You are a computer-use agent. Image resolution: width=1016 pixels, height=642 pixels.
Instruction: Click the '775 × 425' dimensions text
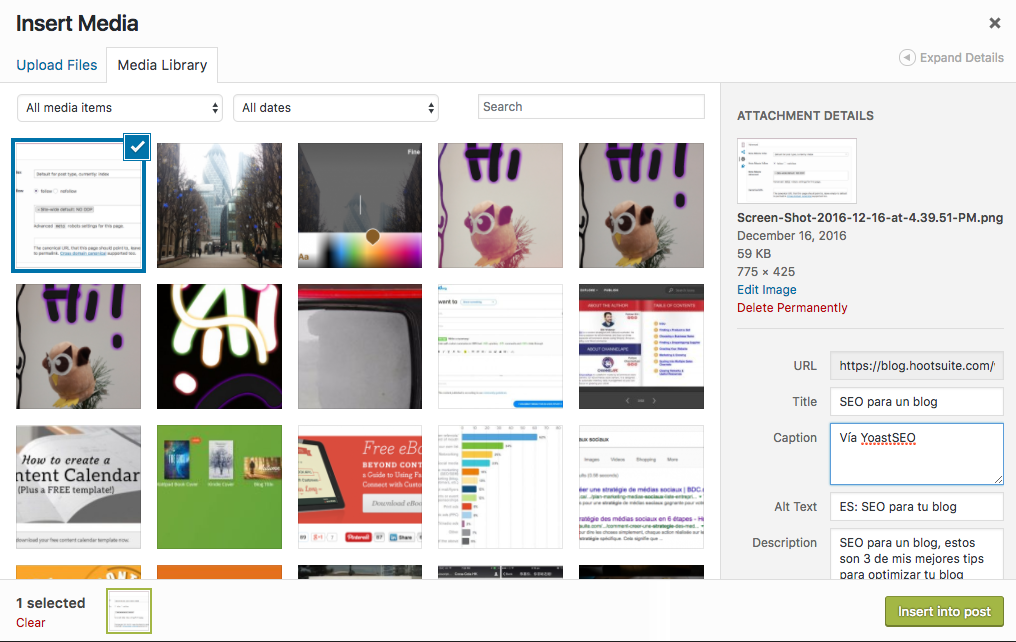[x=765, y=271]
